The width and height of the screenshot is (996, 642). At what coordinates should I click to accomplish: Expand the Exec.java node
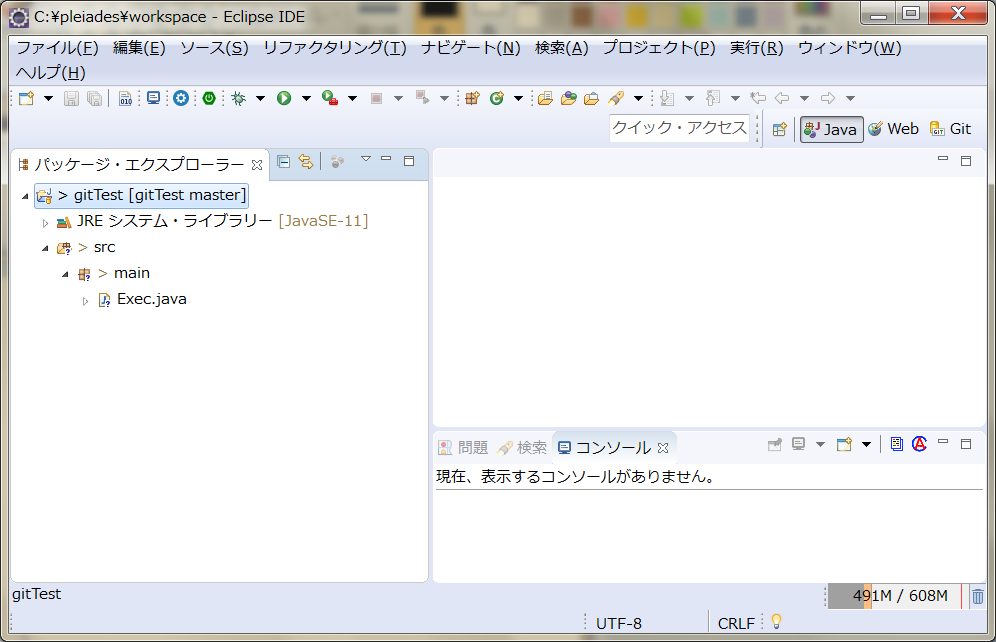tap(86, 301)
